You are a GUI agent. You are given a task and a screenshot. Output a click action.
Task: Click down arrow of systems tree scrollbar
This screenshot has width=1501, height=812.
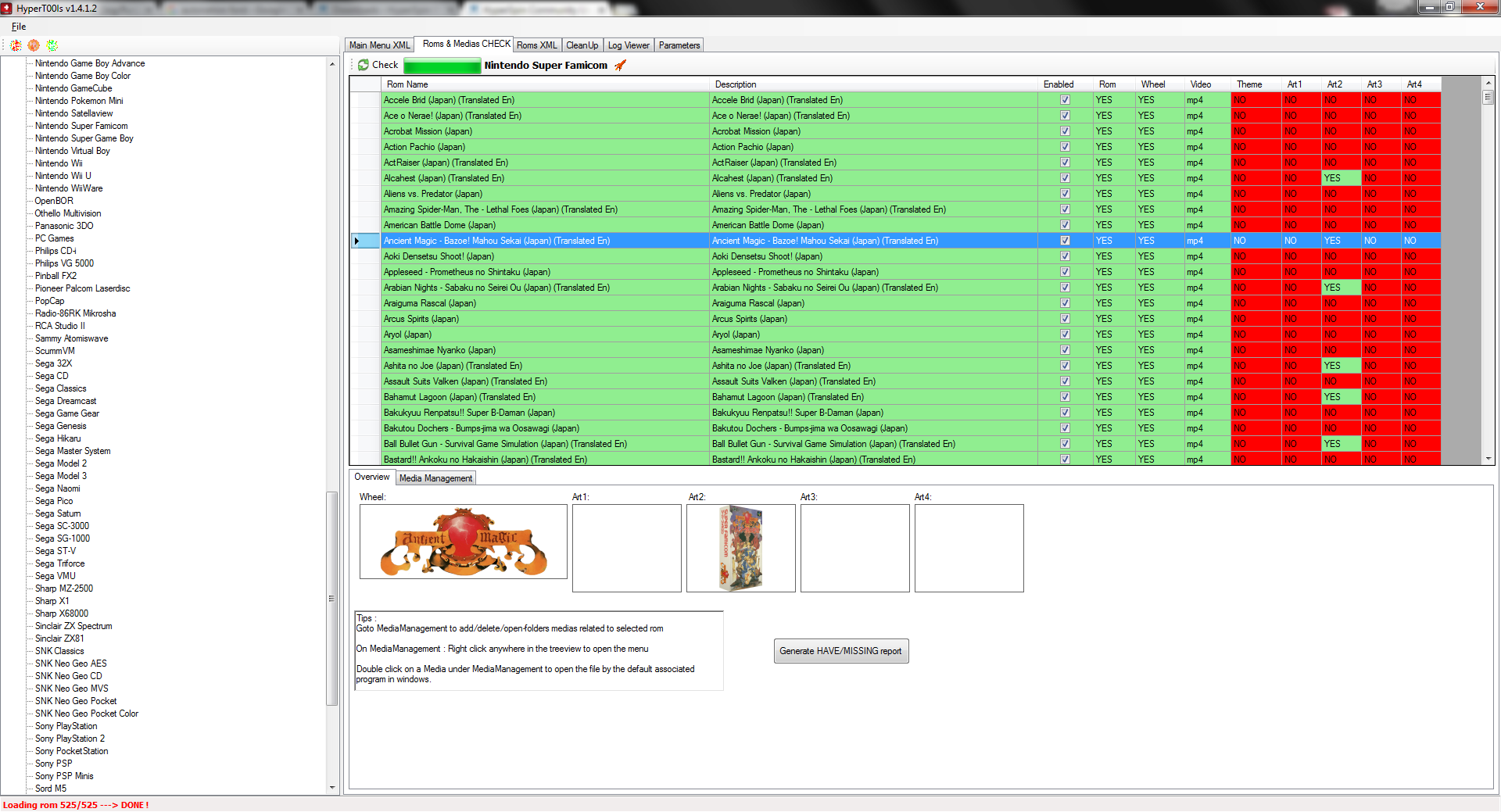pos(332,788)
